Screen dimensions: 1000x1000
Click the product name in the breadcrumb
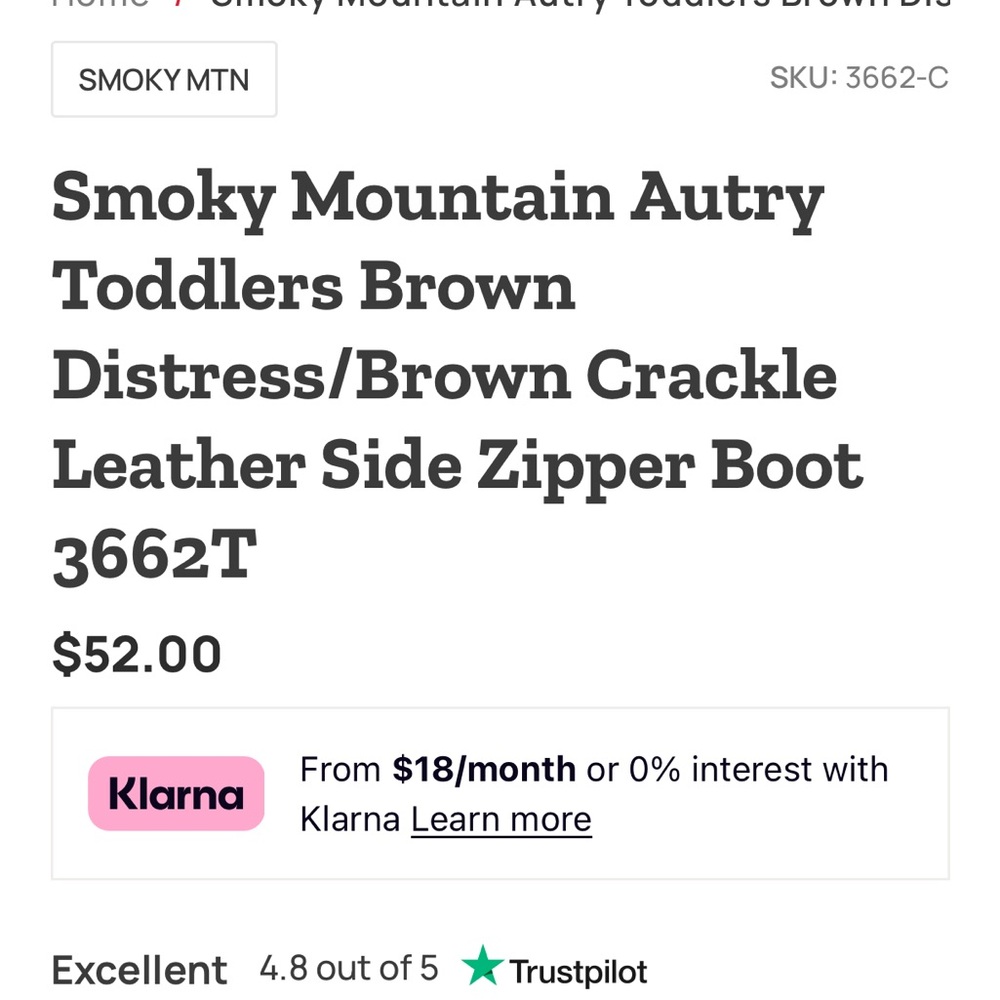point(580,3)
